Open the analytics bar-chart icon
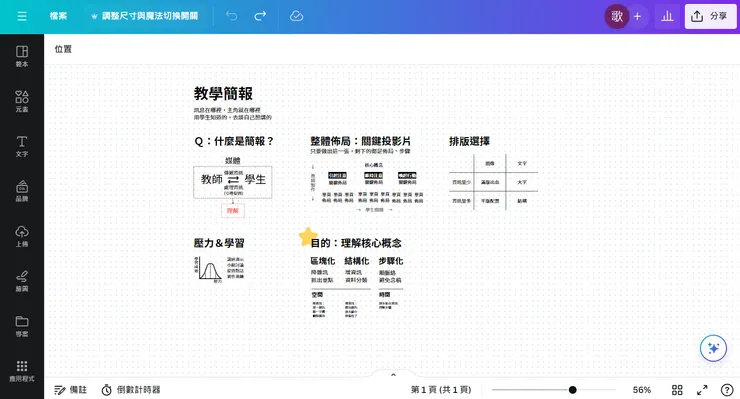The width and height of the screenshot is (740, 399). click(x=667, y=17)
